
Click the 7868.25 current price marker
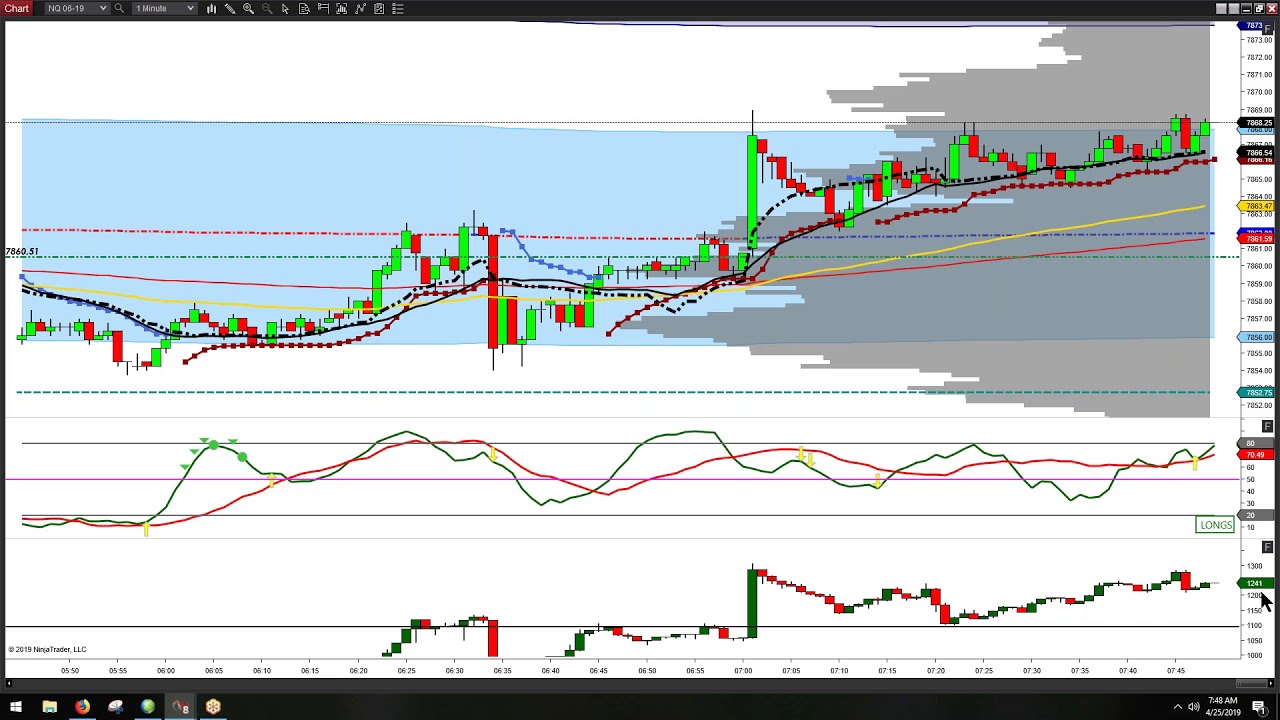(1258, 123)
